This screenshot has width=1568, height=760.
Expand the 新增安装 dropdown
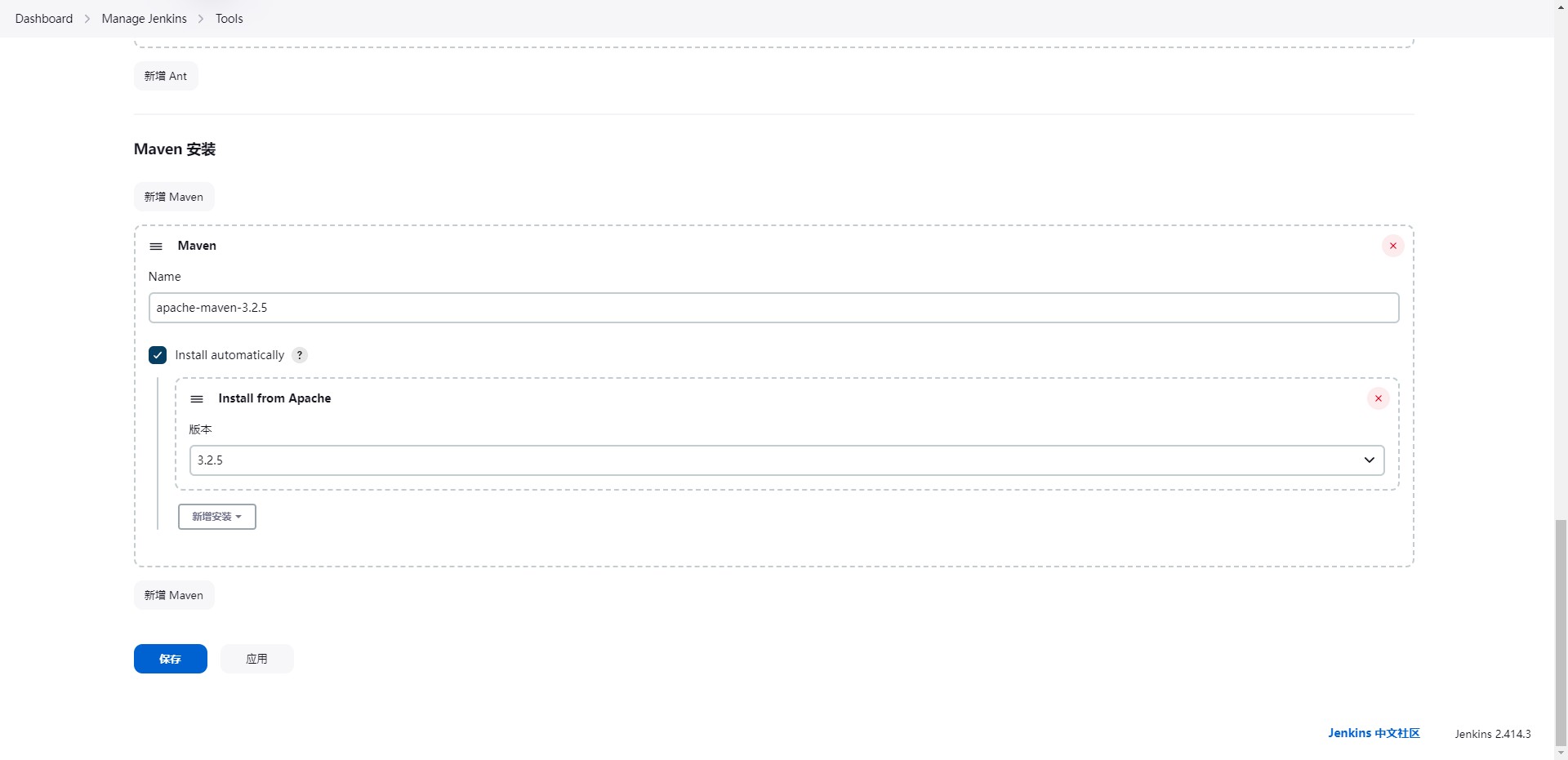(216, 516)
